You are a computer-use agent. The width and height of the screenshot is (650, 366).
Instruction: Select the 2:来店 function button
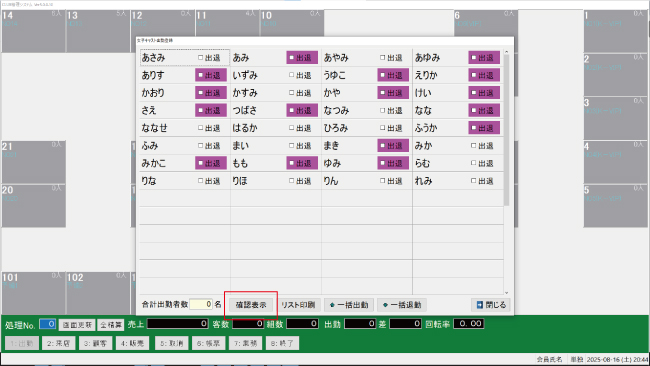(58, 343)
